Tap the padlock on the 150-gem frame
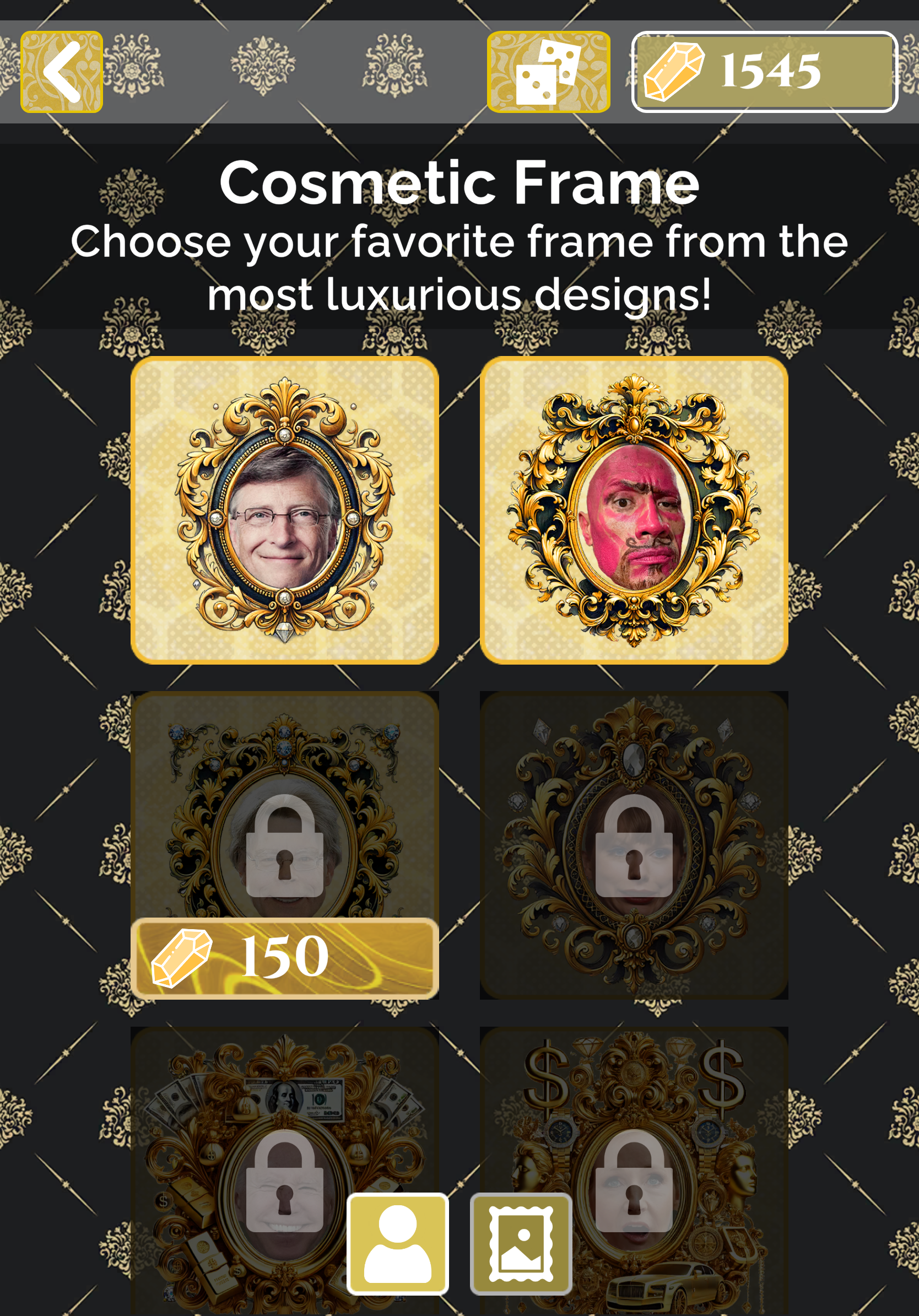This screenshot has height=1316, width=919. click(285, 845)
